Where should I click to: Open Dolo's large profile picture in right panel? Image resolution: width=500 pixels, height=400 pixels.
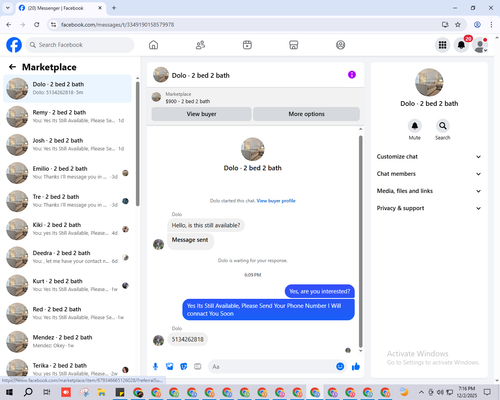click(429, 82)
